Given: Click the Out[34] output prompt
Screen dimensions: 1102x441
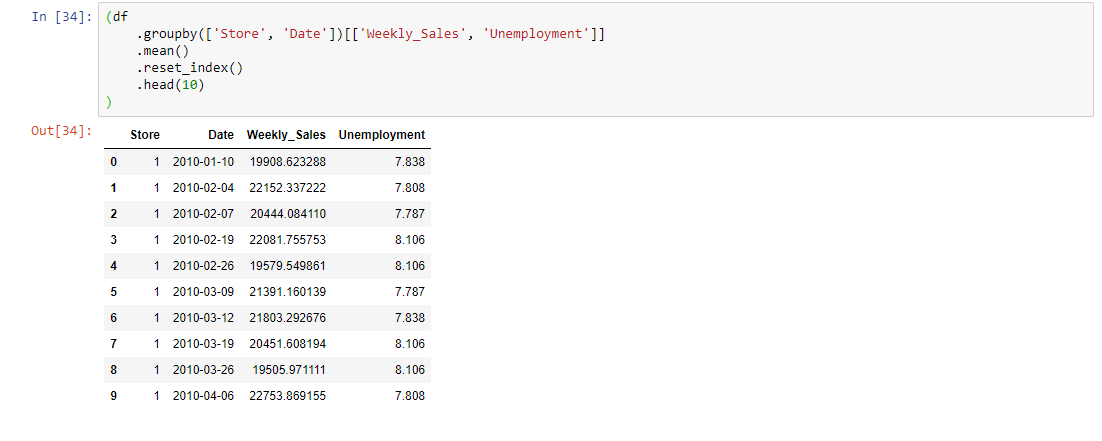Looking at the screenshot, I should [62, 131].
